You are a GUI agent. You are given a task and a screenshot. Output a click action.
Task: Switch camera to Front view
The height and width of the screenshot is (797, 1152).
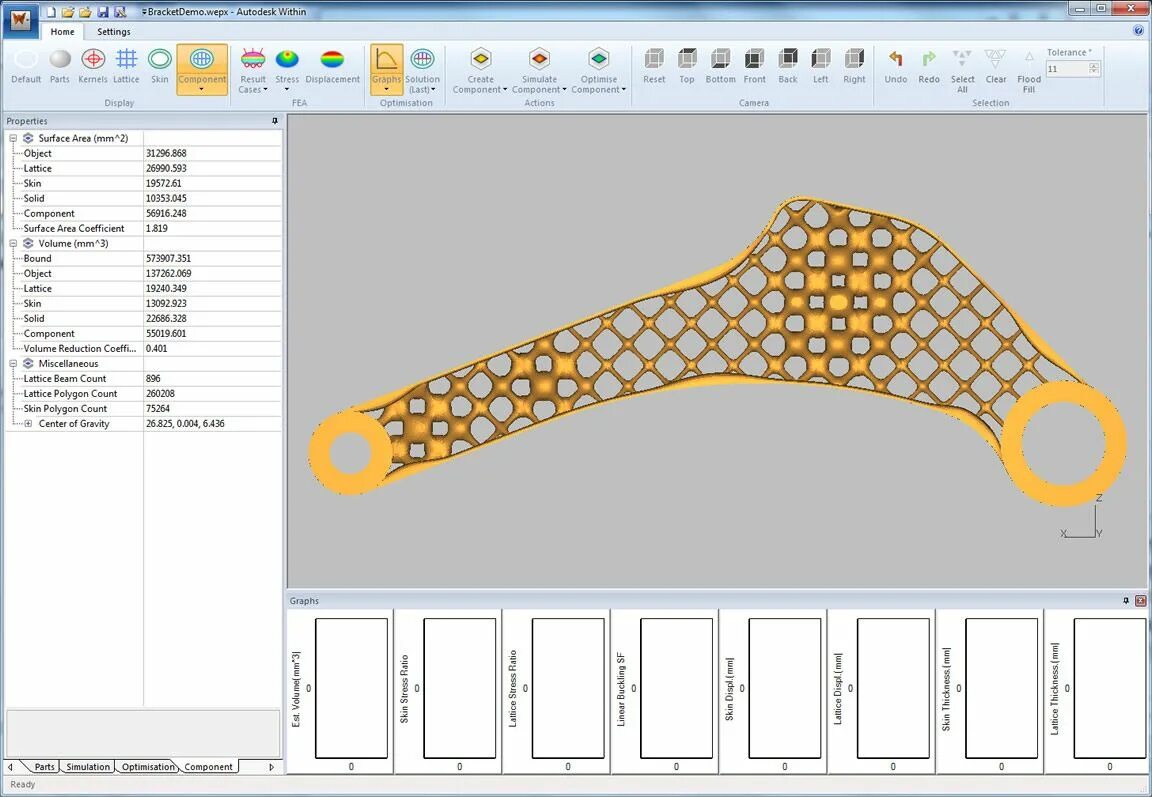pos(755,65)
